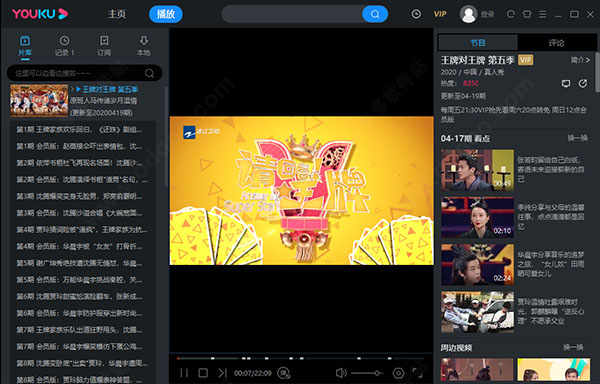
Task: Open the 片库 library sidebar icon
Action: coord(25,46)
